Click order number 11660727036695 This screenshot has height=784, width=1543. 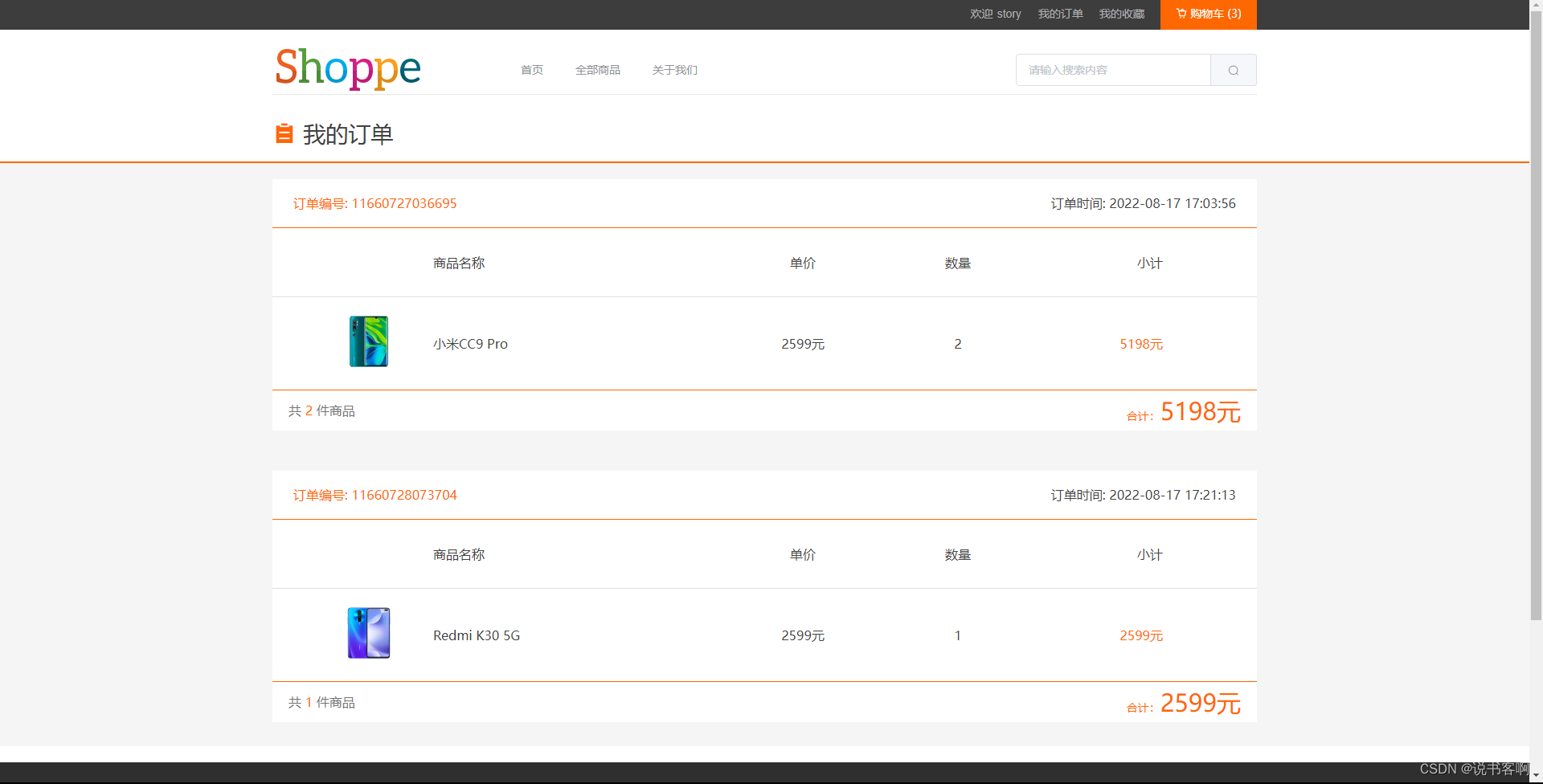pyautogui.click(x=374, y=204)
